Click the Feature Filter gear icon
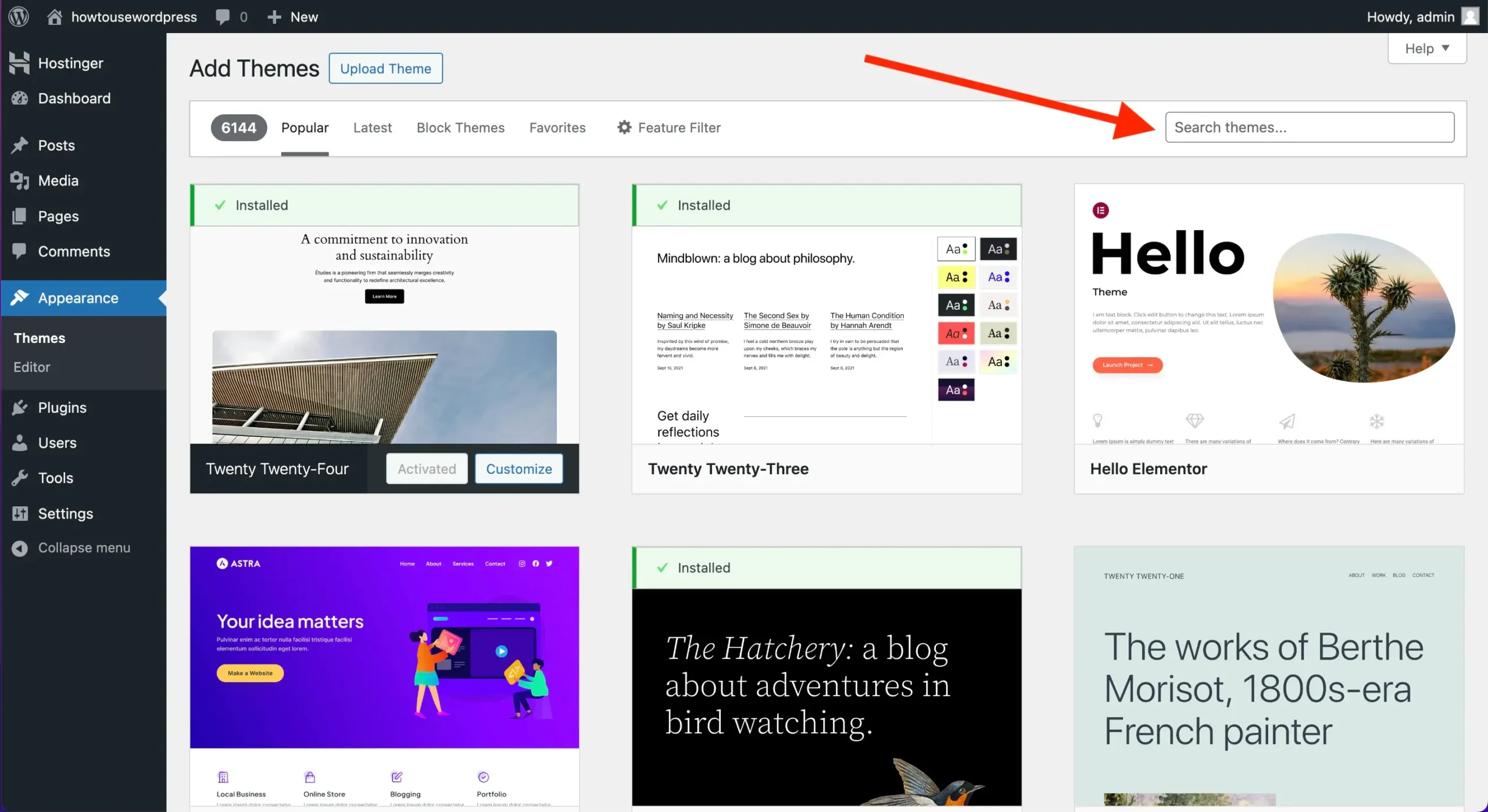Image resolution: width=1488 pixels, height=812 pixels. [x=624, y=127]
